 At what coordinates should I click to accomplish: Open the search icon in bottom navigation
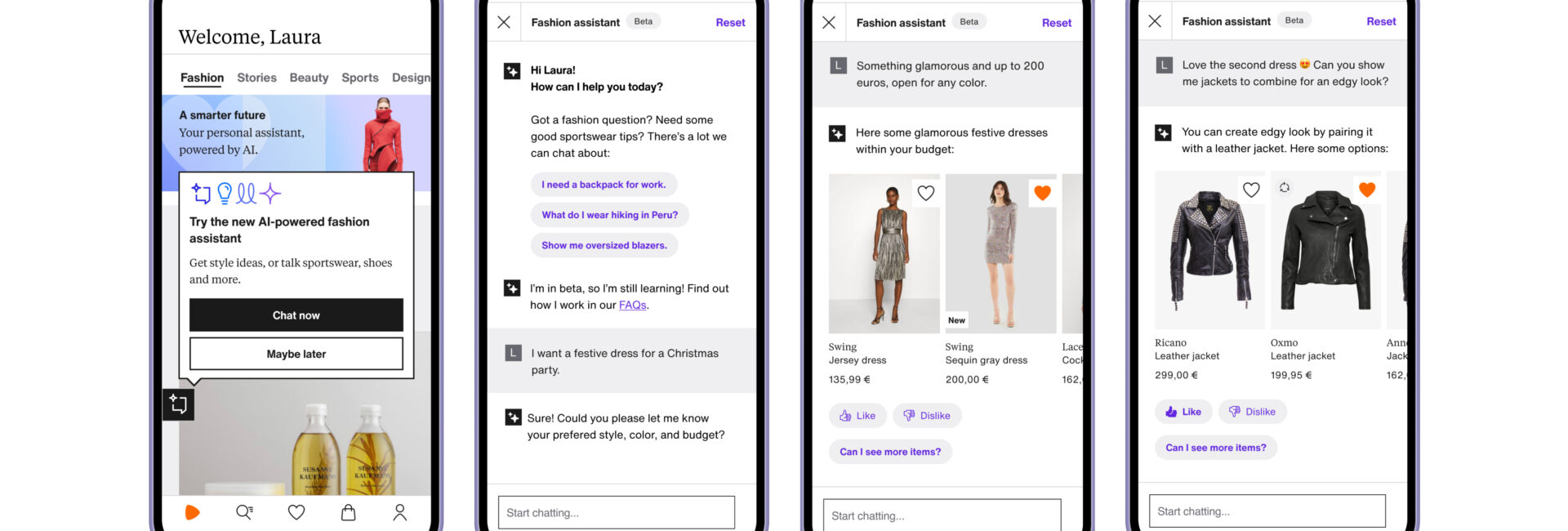click(x=244, y=512)
